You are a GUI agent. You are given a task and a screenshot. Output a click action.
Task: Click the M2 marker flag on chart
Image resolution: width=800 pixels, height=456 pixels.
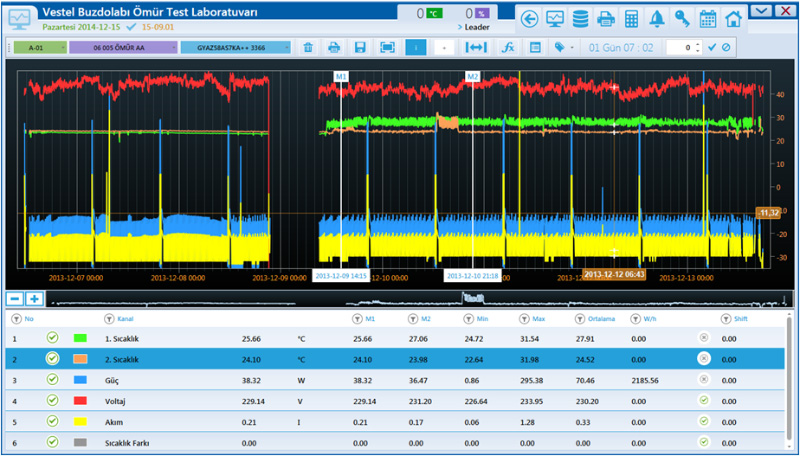[x=472, y=77]
